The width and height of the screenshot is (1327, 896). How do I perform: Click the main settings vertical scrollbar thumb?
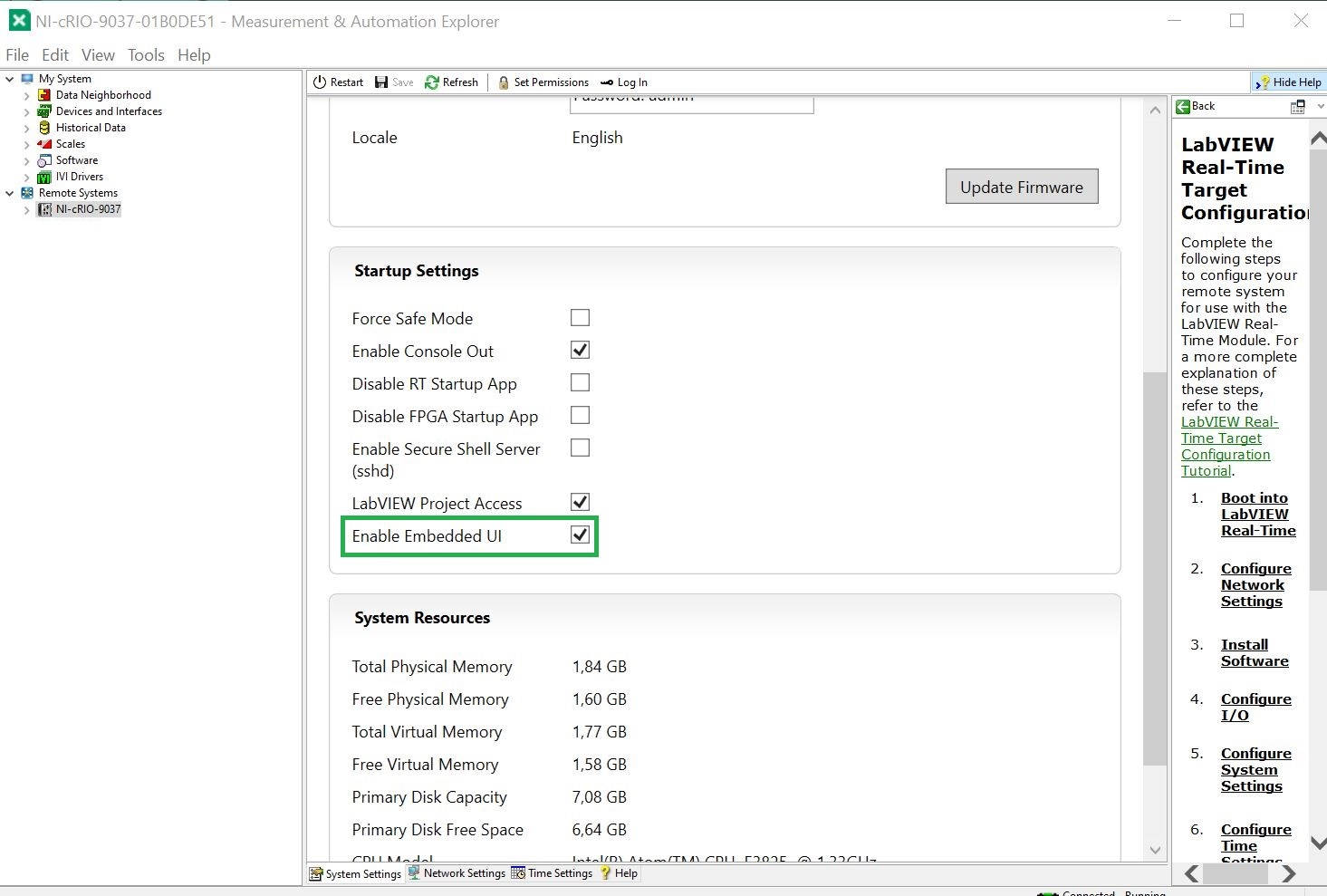[x=1154, y=567]
